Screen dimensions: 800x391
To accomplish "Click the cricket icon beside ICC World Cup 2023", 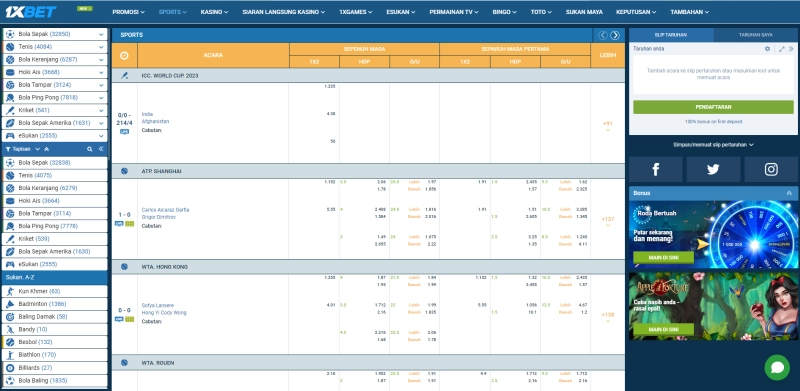I will (124, 76).
